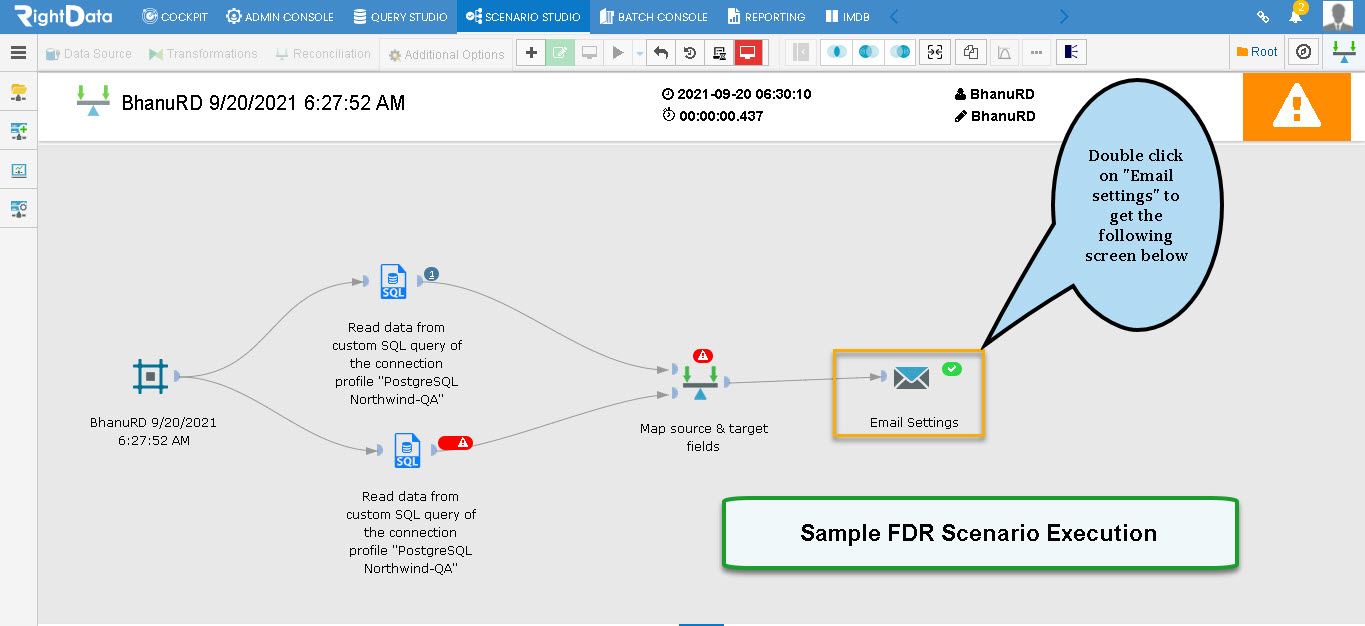Toggle the hamburger sidebar menu
Image resolution: width=1365 pixels, height=626 pixels.
click(x=18, y=53)
